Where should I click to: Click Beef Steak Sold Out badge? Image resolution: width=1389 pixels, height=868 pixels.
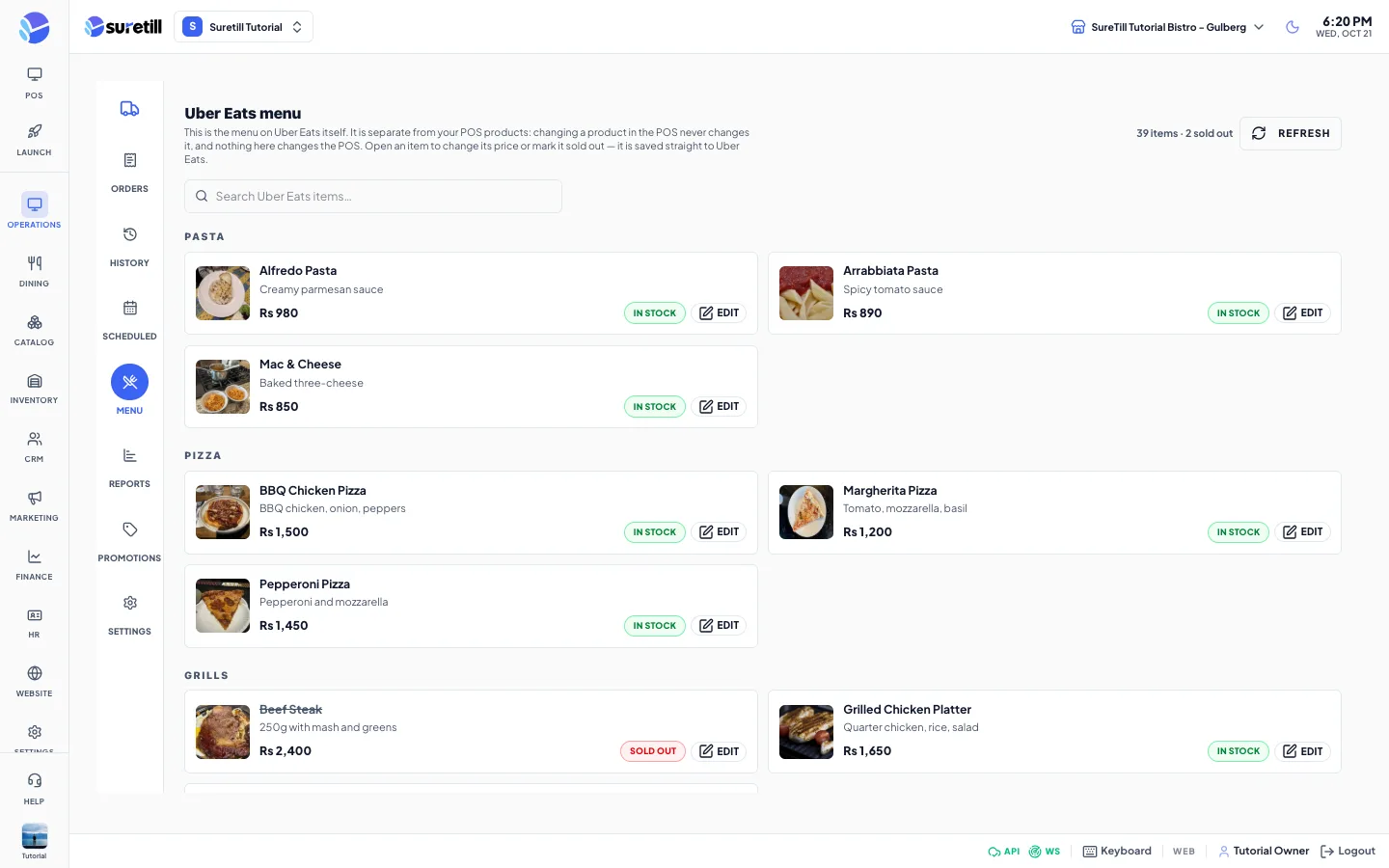653,751
